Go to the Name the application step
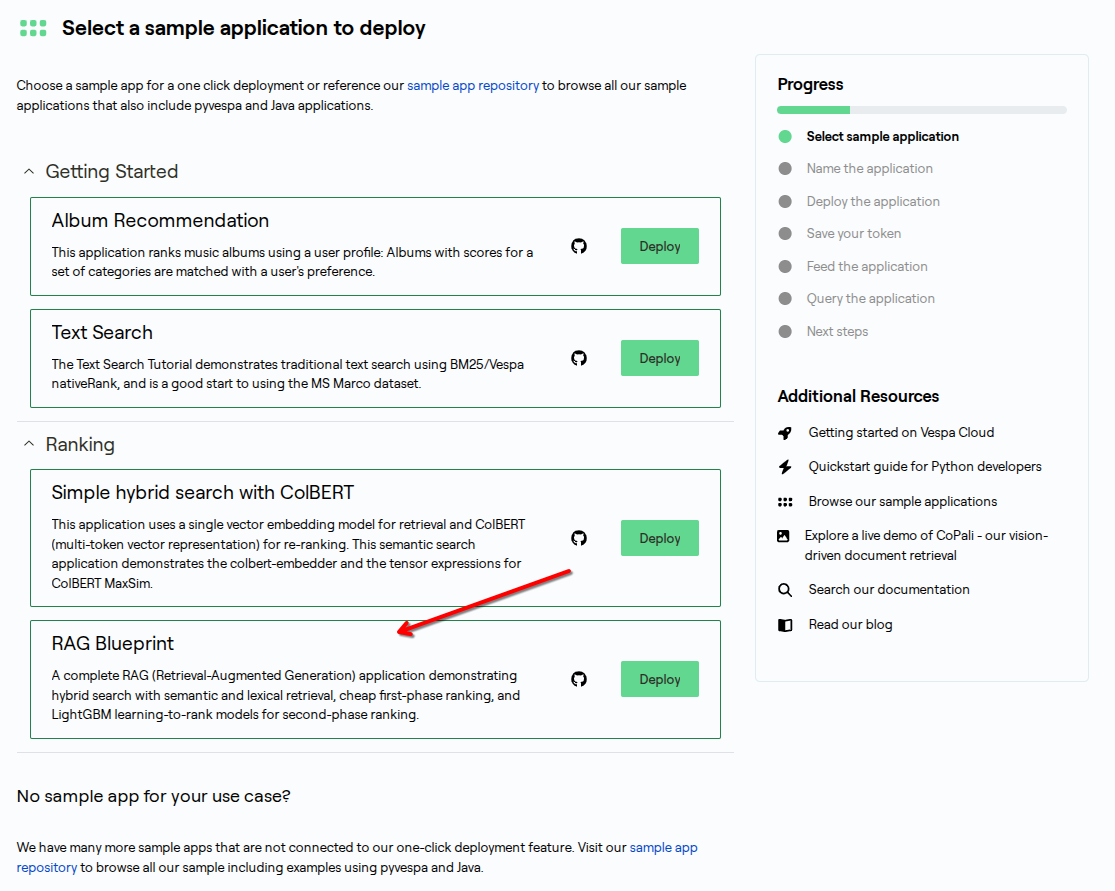This screenshot has height=891, width=1115. pyautogui.click(x=869, y=169)
